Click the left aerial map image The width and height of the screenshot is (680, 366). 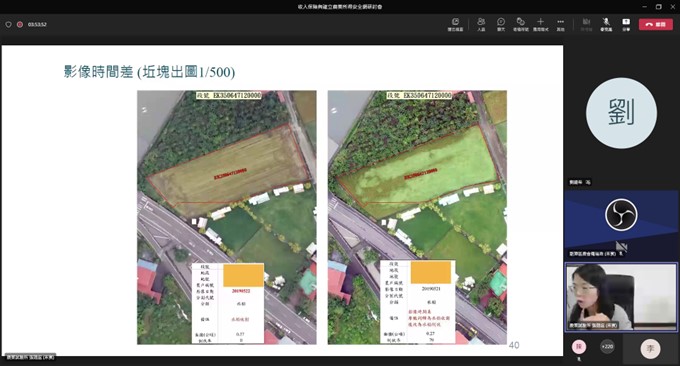[227, 217]
